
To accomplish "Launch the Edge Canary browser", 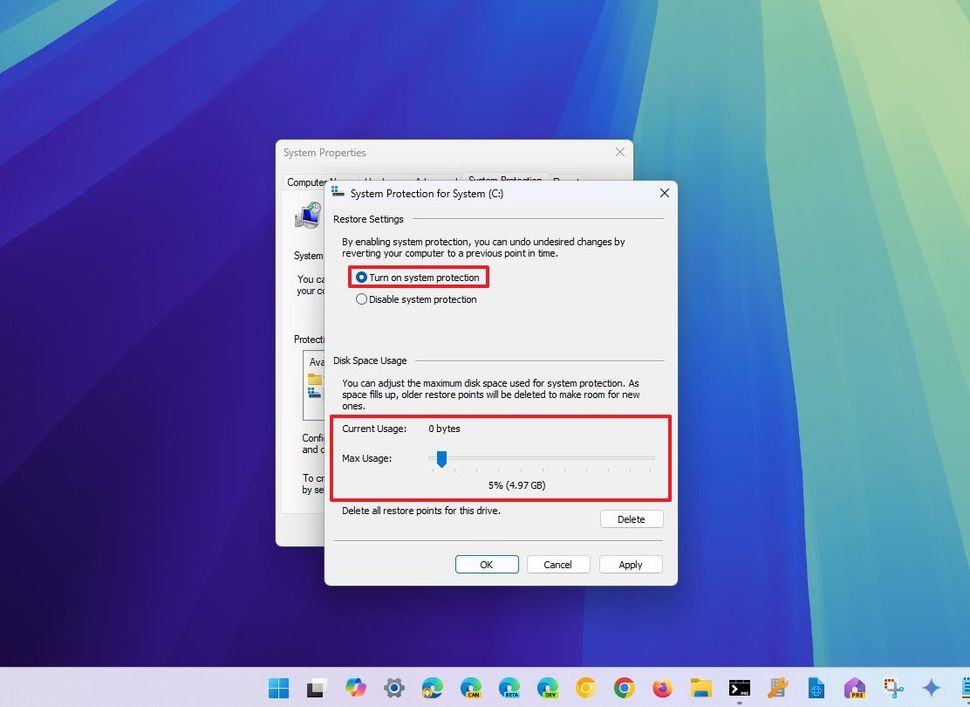I will 471,688.
